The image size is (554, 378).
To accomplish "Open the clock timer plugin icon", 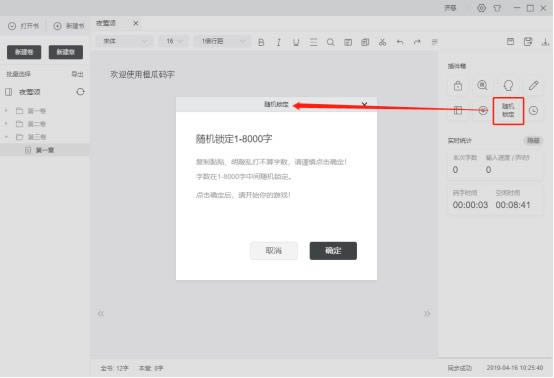I will 534,111.
